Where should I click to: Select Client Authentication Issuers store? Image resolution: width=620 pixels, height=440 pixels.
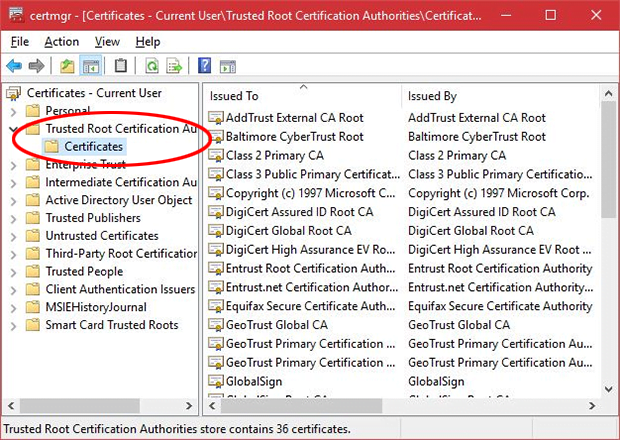pos(120,289)
